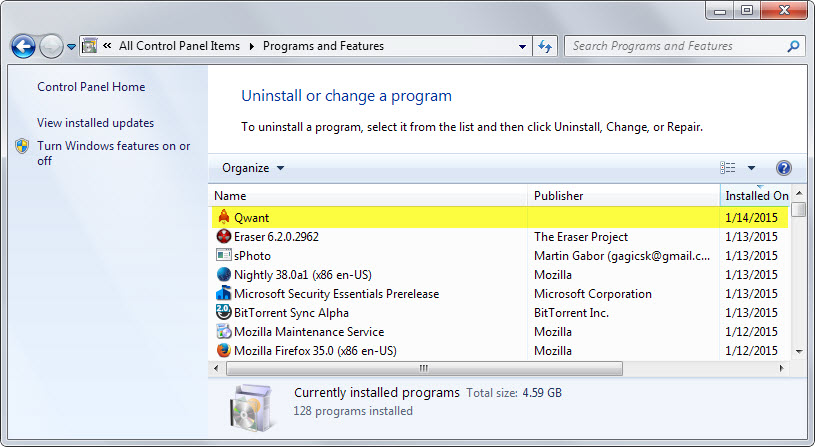Viewport: 815px width, 447px height.
Task: Click the Control Panel icon in address bar
Action: pyautogui.click(x=90, y=46)
